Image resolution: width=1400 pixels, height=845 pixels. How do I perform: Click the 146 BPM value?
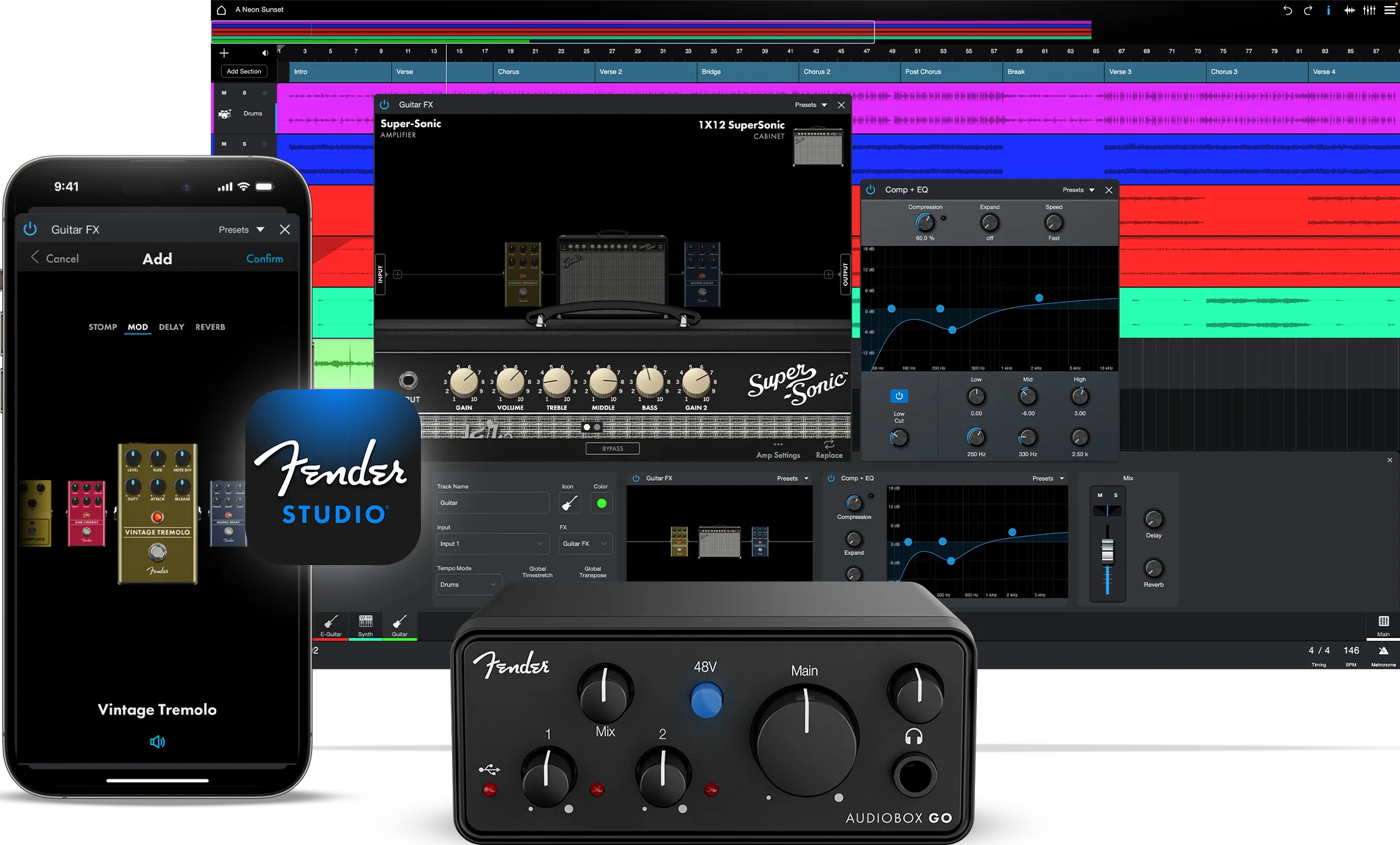click(x=1351, y=650)
